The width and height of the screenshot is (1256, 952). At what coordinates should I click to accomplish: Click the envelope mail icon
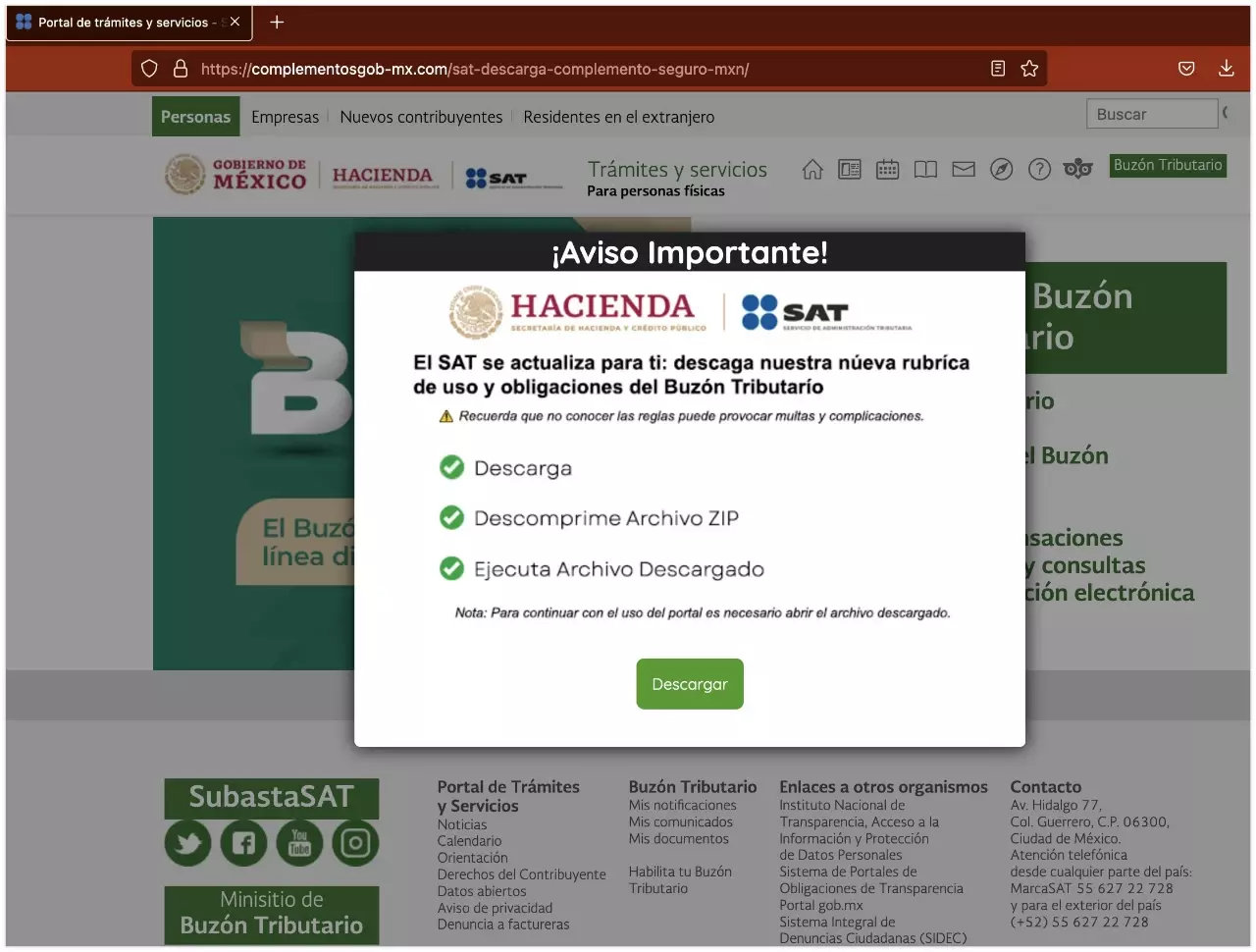964,170
